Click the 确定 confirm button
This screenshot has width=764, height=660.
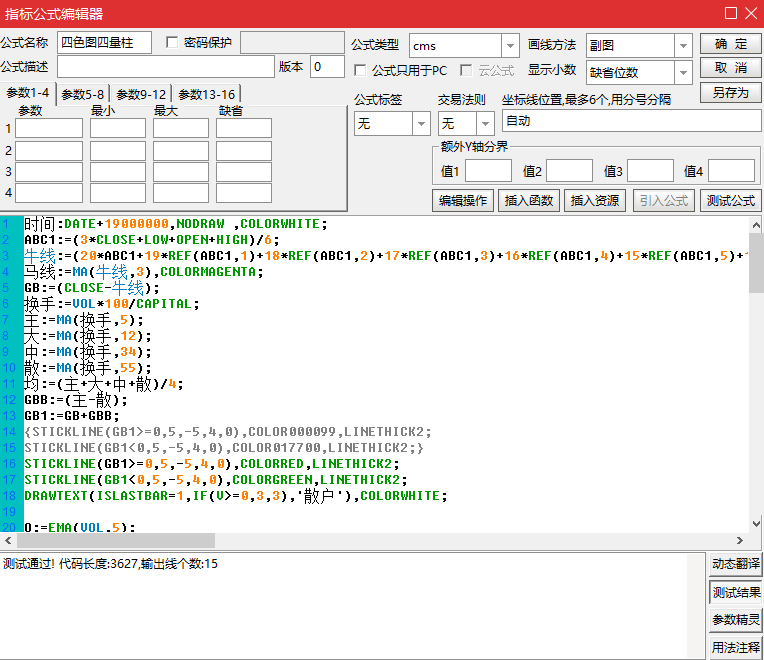[730, 44]
